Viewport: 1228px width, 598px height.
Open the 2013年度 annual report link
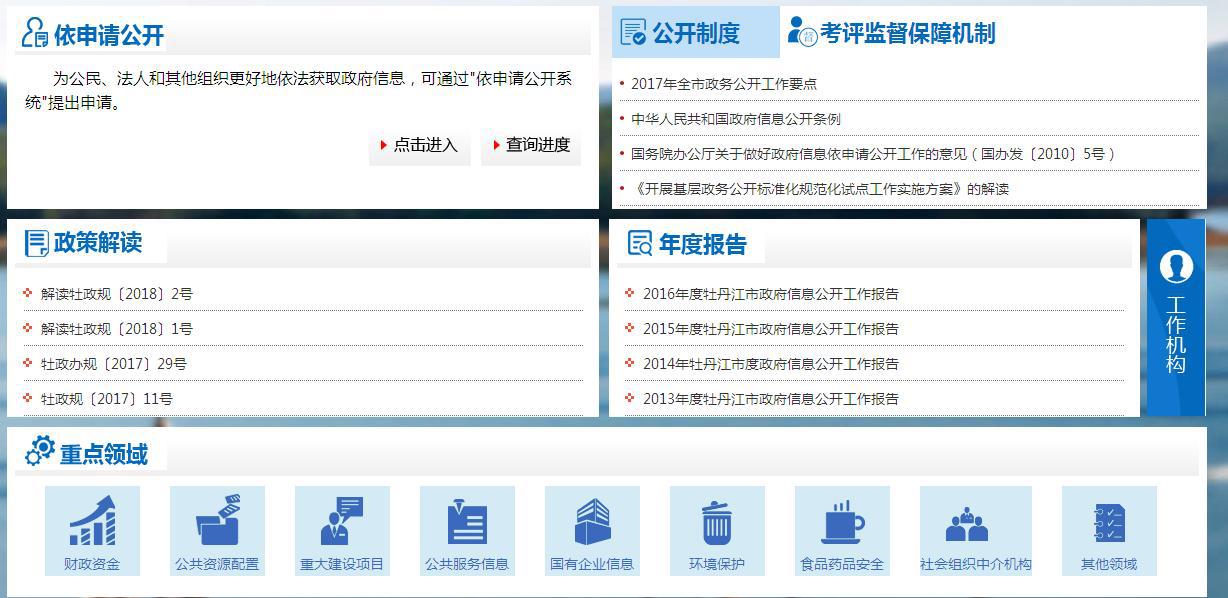[770, 399]
